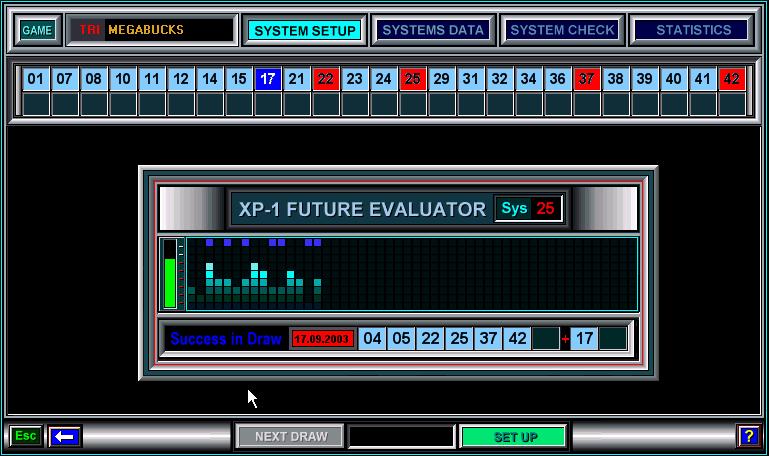769x456 pixels.
Task: Click the empty slot below number 01
Action: click(x=35, y=104)
